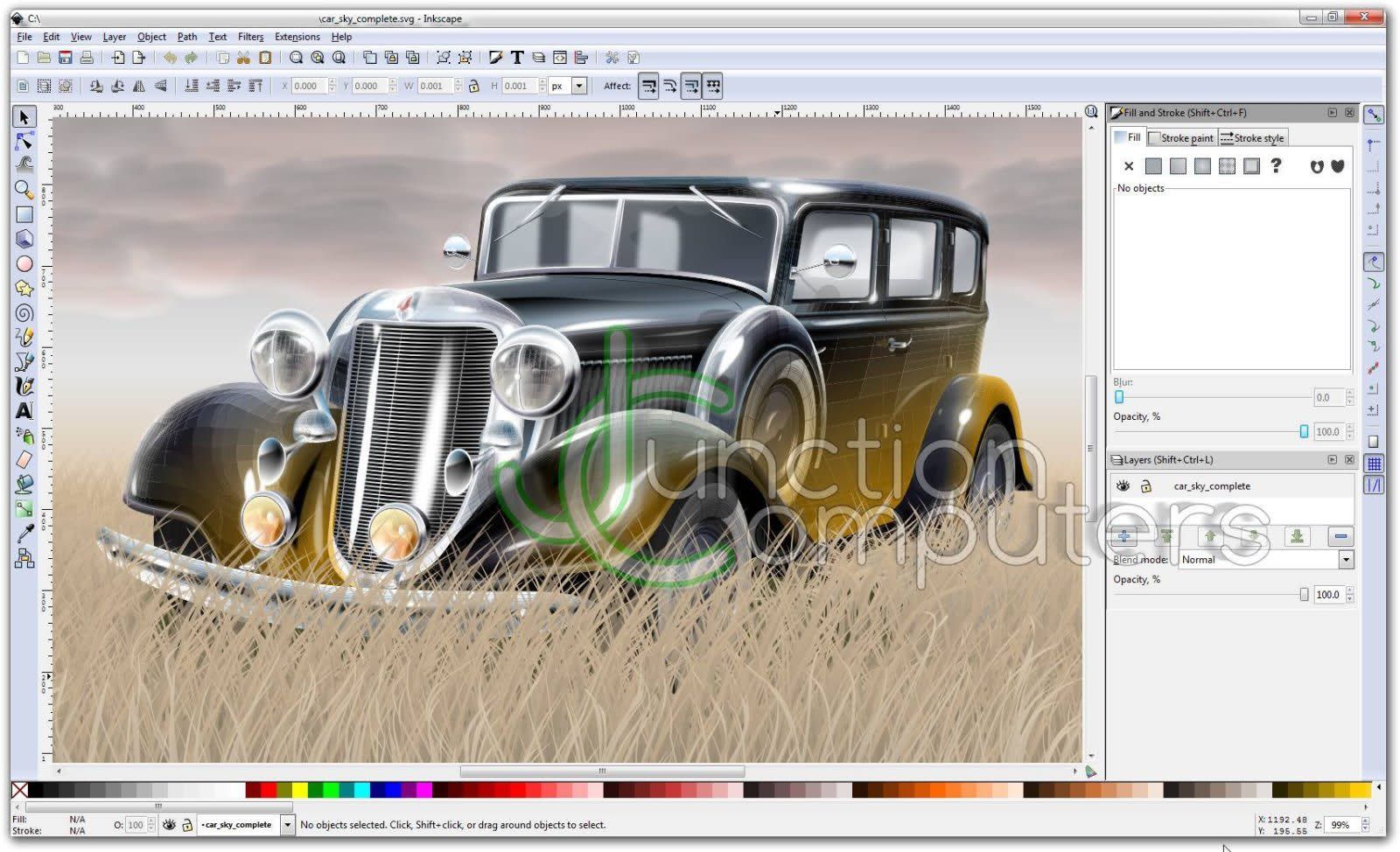Image resolution: width=1400 pixels, height=852 pixels.
Task: Toggle move gradients affect button
Action: [x=691, y=86]
